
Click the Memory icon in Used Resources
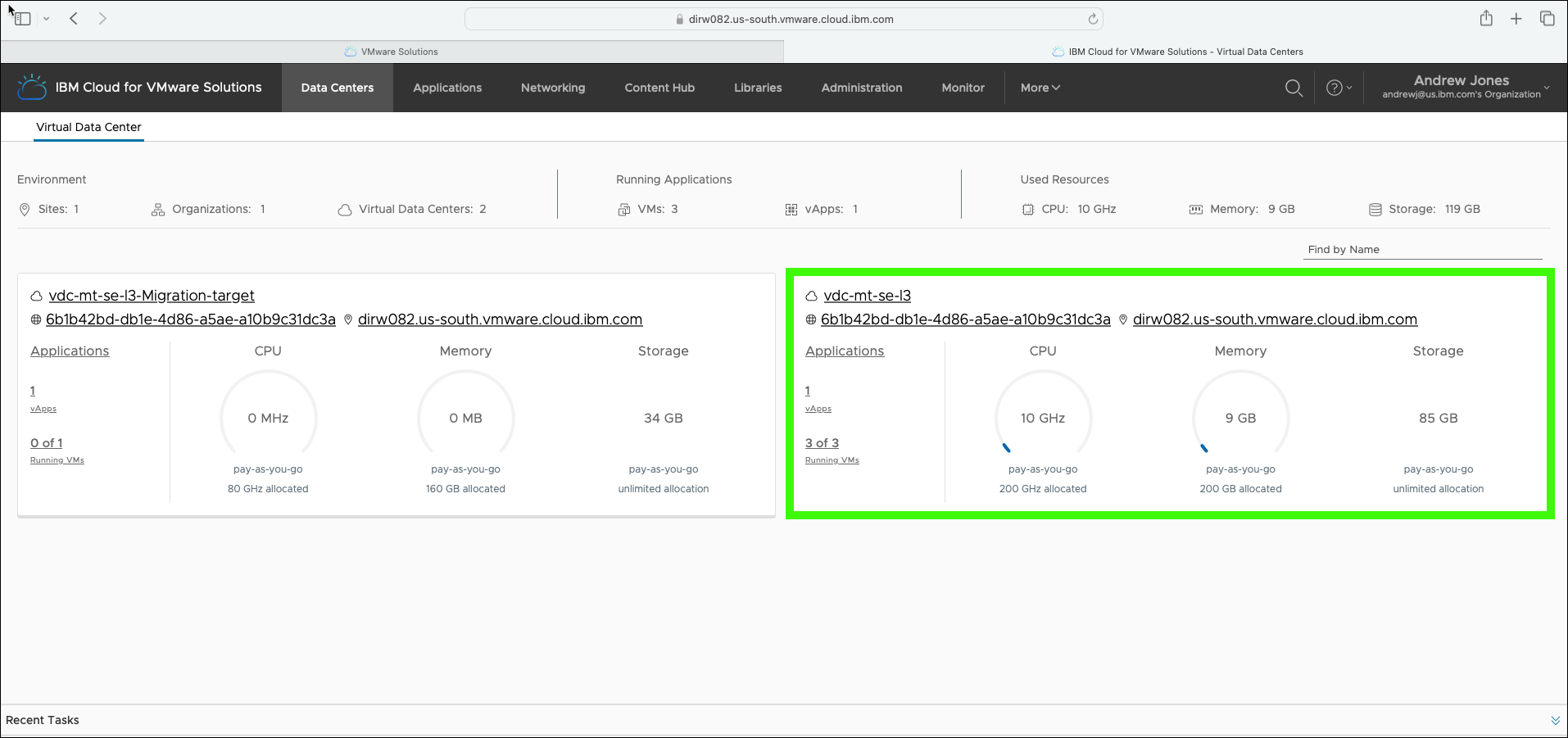1196,210
